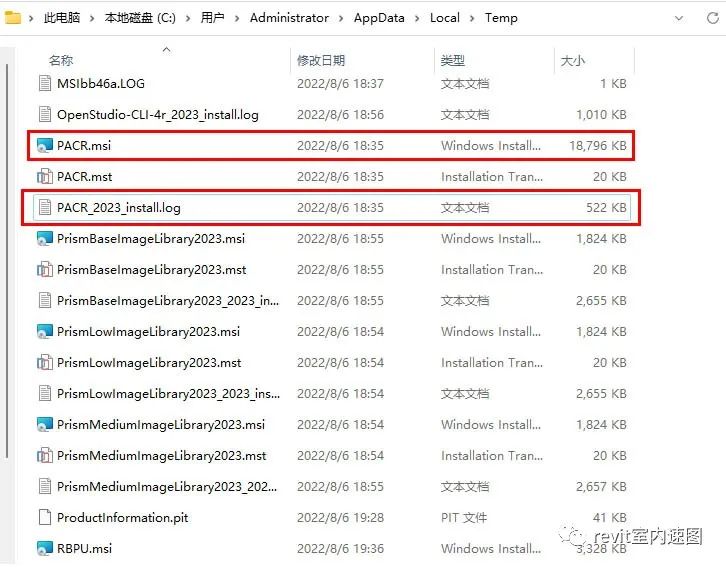Expand the chevron after AppData
The width and height of the screenshot is (726, 568).
point(417,19)
